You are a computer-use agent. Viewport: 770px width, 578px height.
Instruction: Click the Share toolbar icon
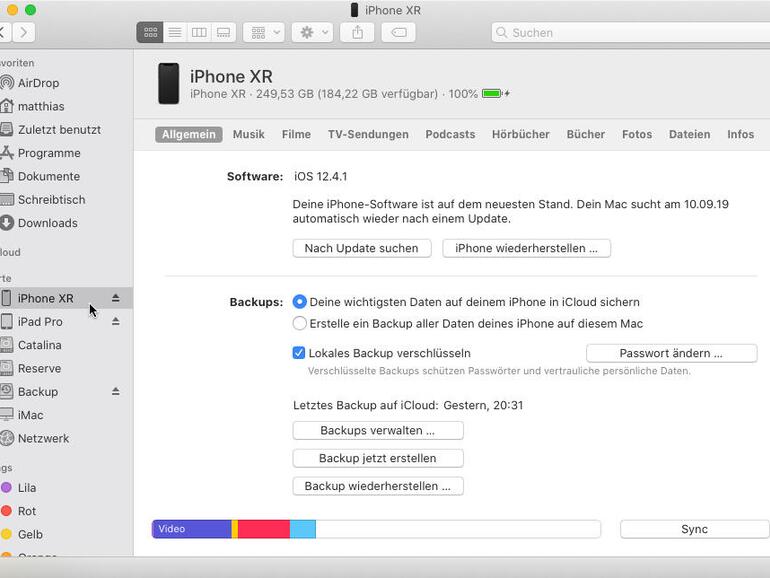click(358, 32)
